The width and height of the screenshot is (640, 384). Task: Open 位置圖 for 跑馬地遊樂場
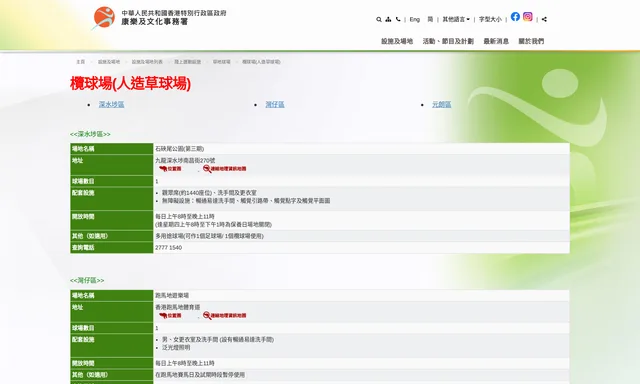[x=170, y=315]
